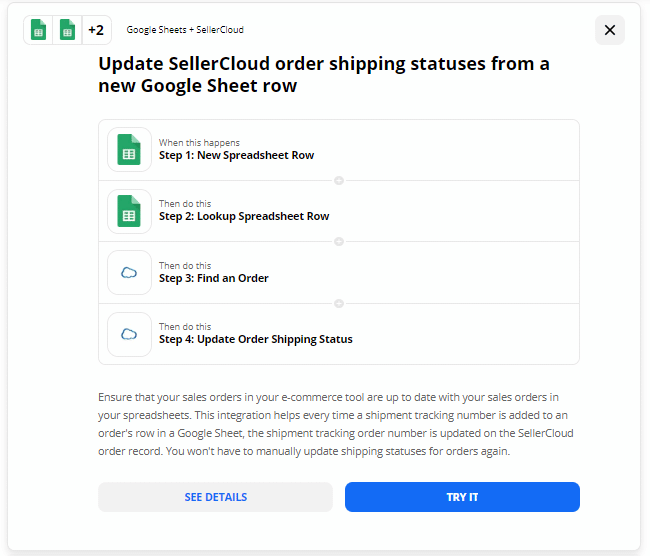Click plus connector between Step 2 and 3
The height and width of the screenshot is (556, 650).
click(x=339, y=242)
